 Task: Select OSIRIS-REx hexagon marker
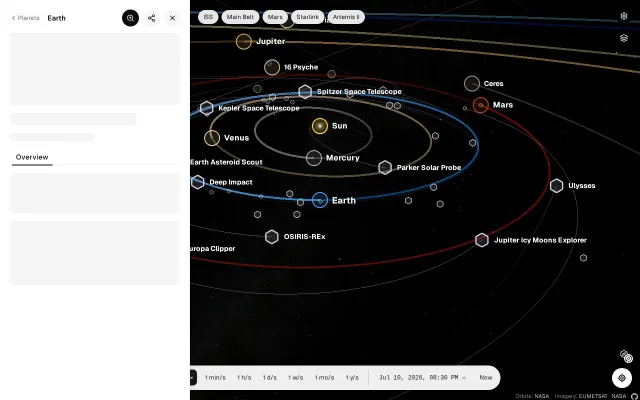(271, 237)
